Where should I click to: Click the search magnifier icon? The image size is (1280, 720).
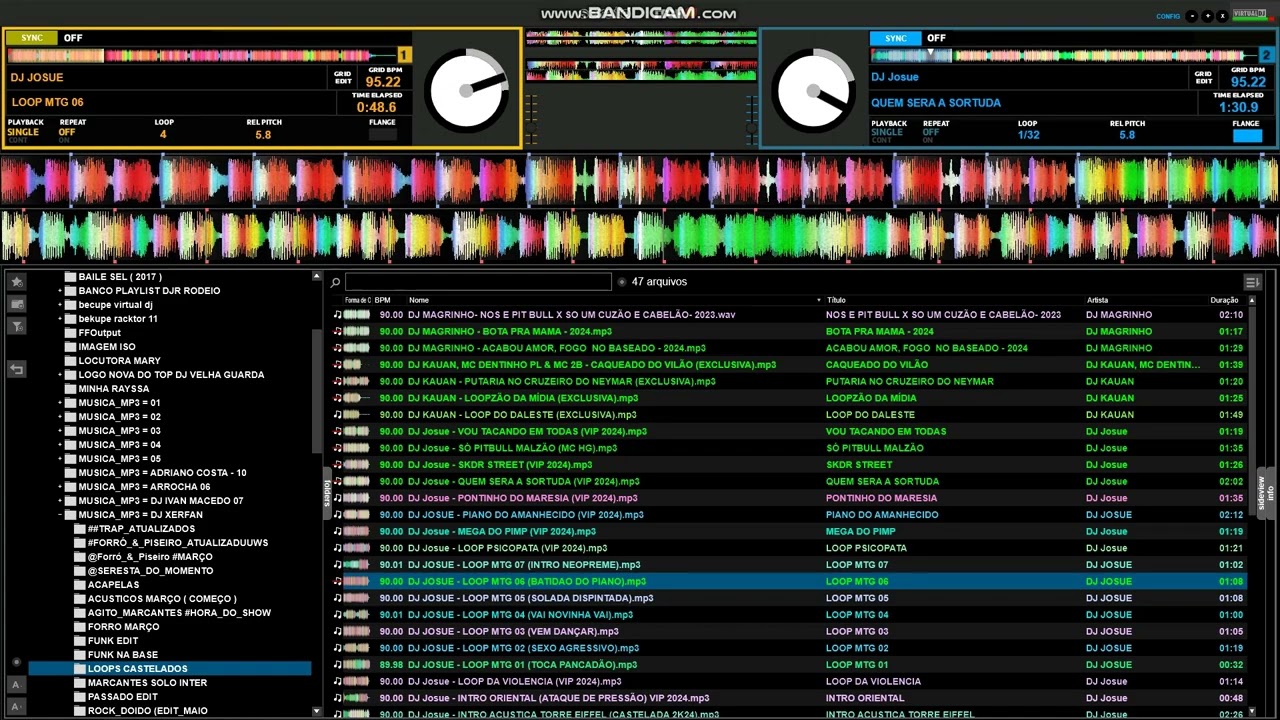336,283
